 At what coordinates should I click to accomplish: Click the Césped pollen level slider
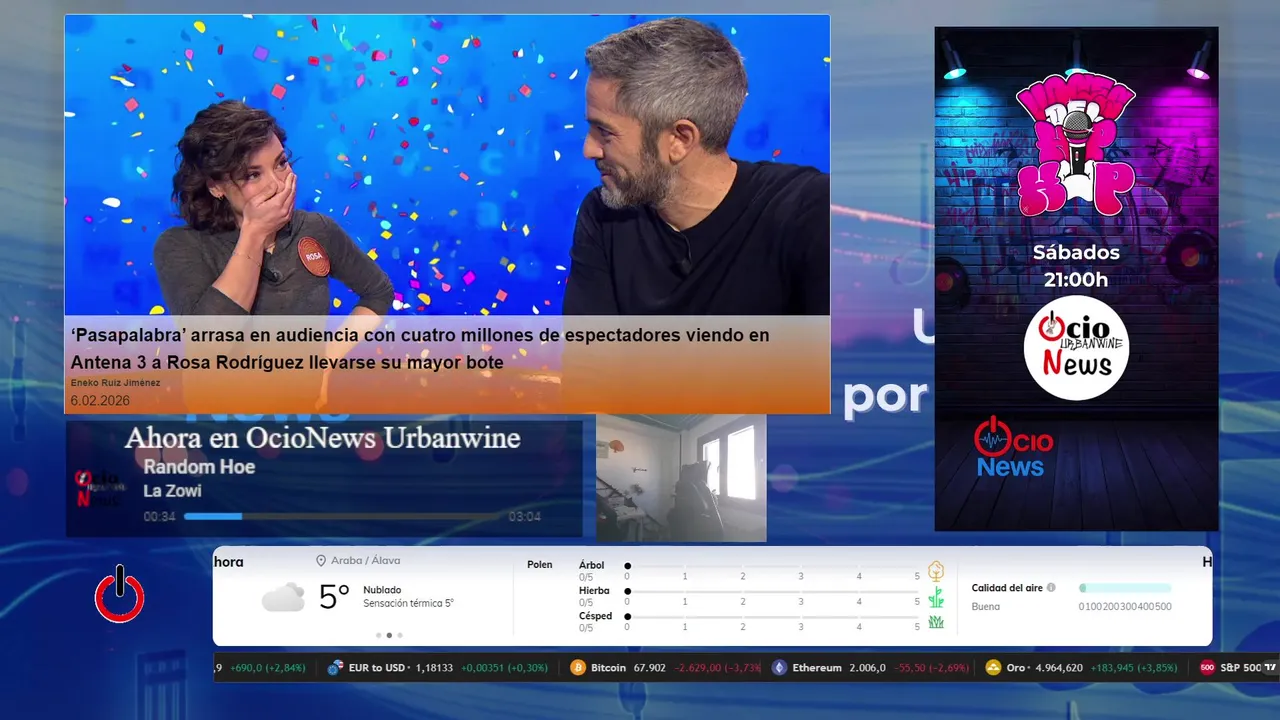[772, 617]
